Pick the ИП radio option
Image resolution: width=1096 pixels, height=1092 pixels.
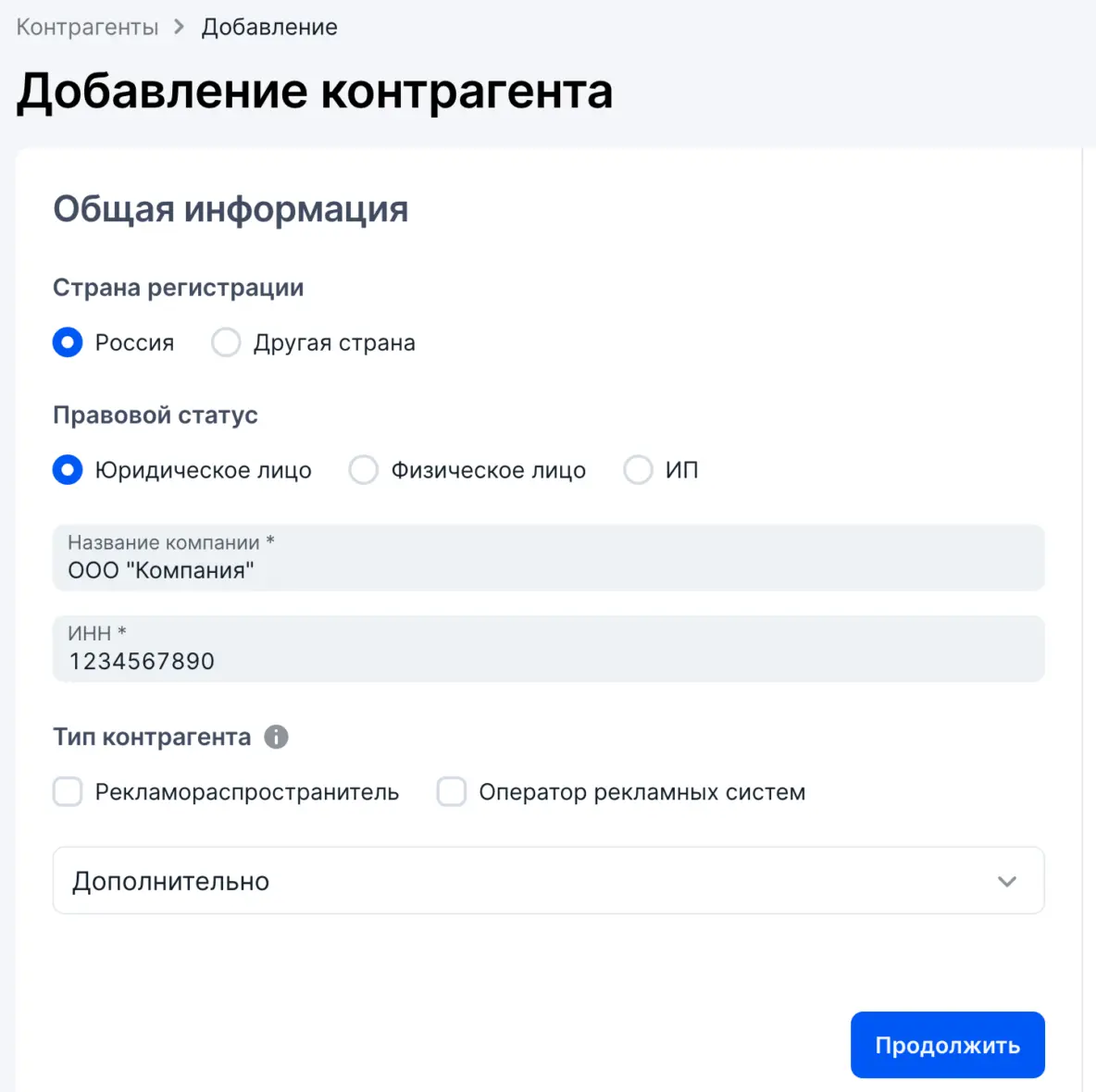(x=638, y=470)
